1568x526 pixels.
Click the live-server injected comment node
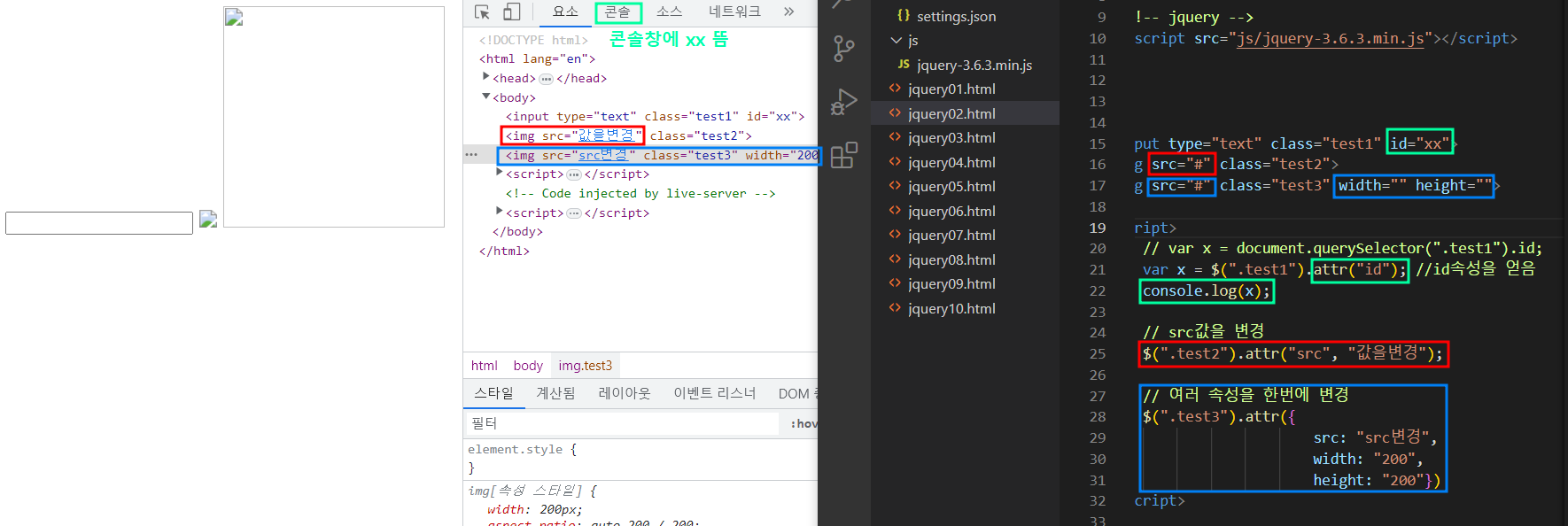click(x=640, y=193)
